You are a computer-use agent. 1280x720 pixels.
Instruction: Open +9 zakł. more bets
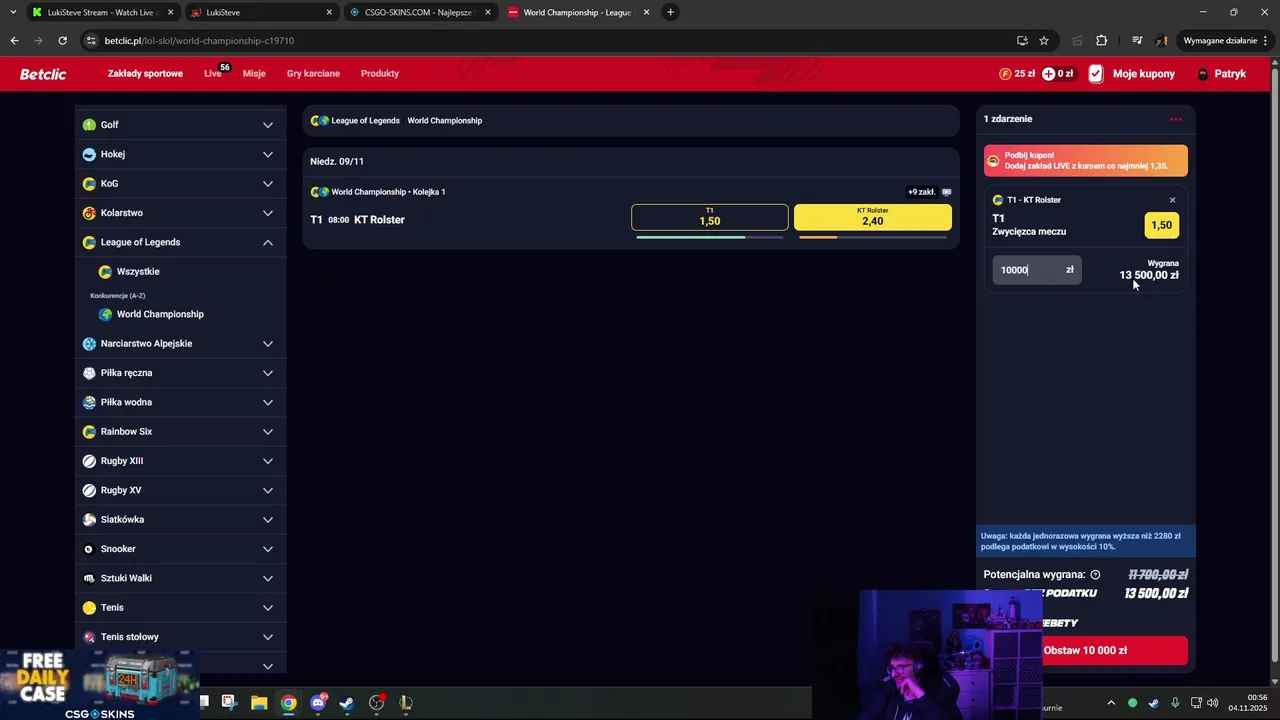point(921,192)
